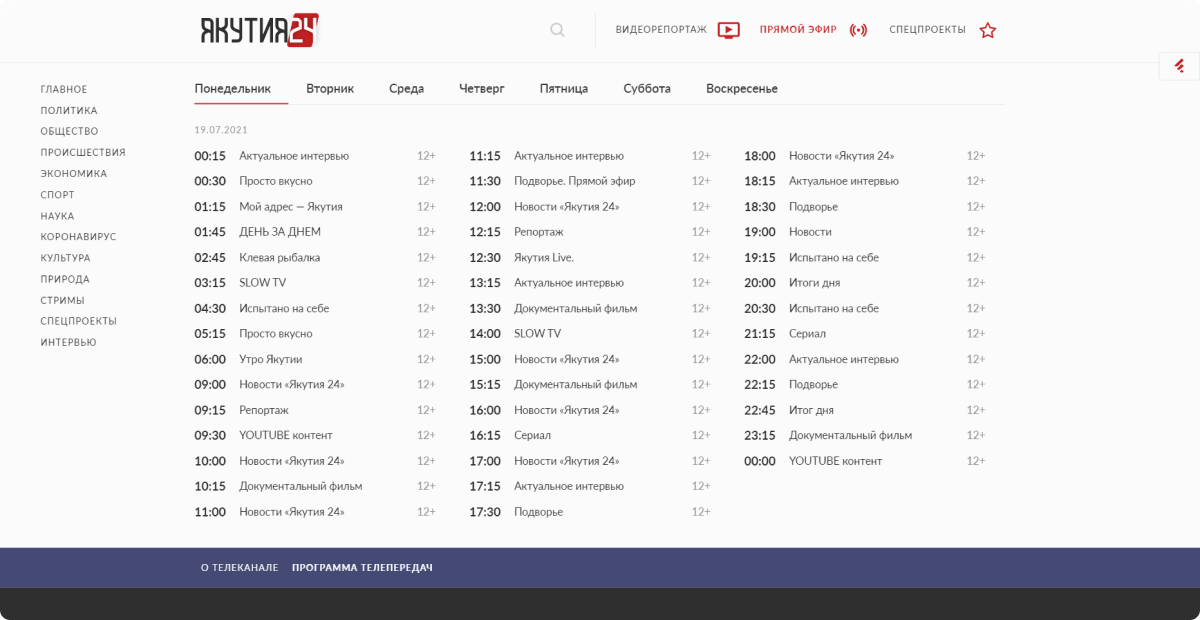The image size is (1200, 620).
Task: Click the 16:15 Сериал entry
Action: pos(590,435)
